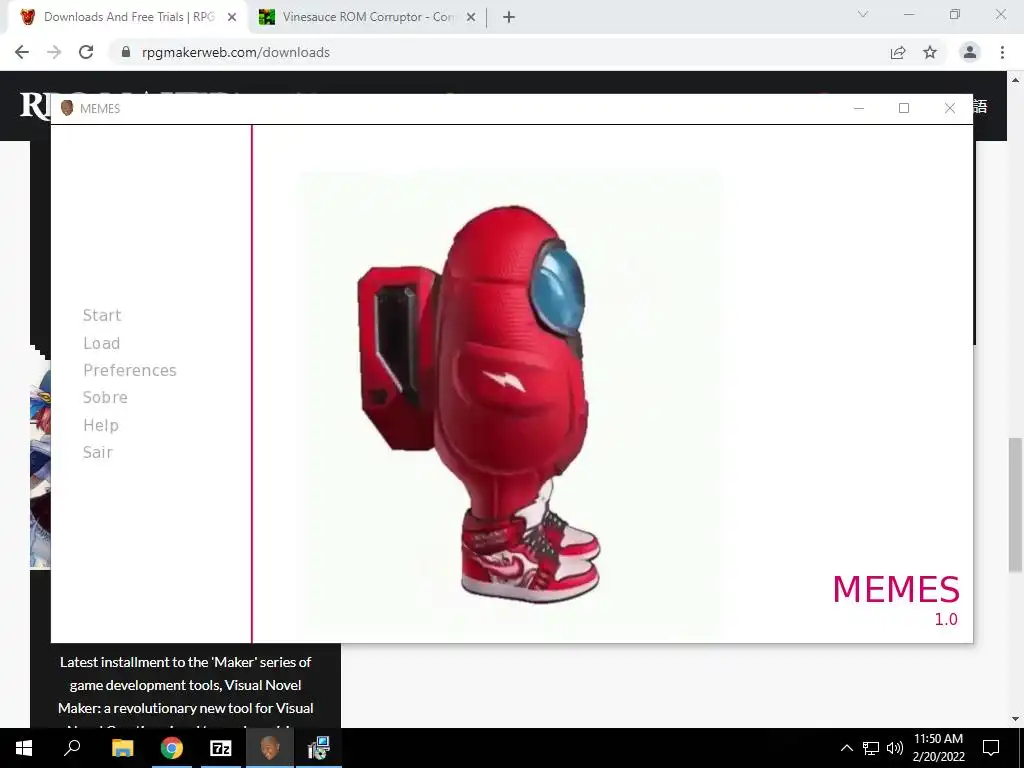Viewport: 1024px width, 768px height.
Task: Open the installer taskbar icon
Action: tap(319, 748)
